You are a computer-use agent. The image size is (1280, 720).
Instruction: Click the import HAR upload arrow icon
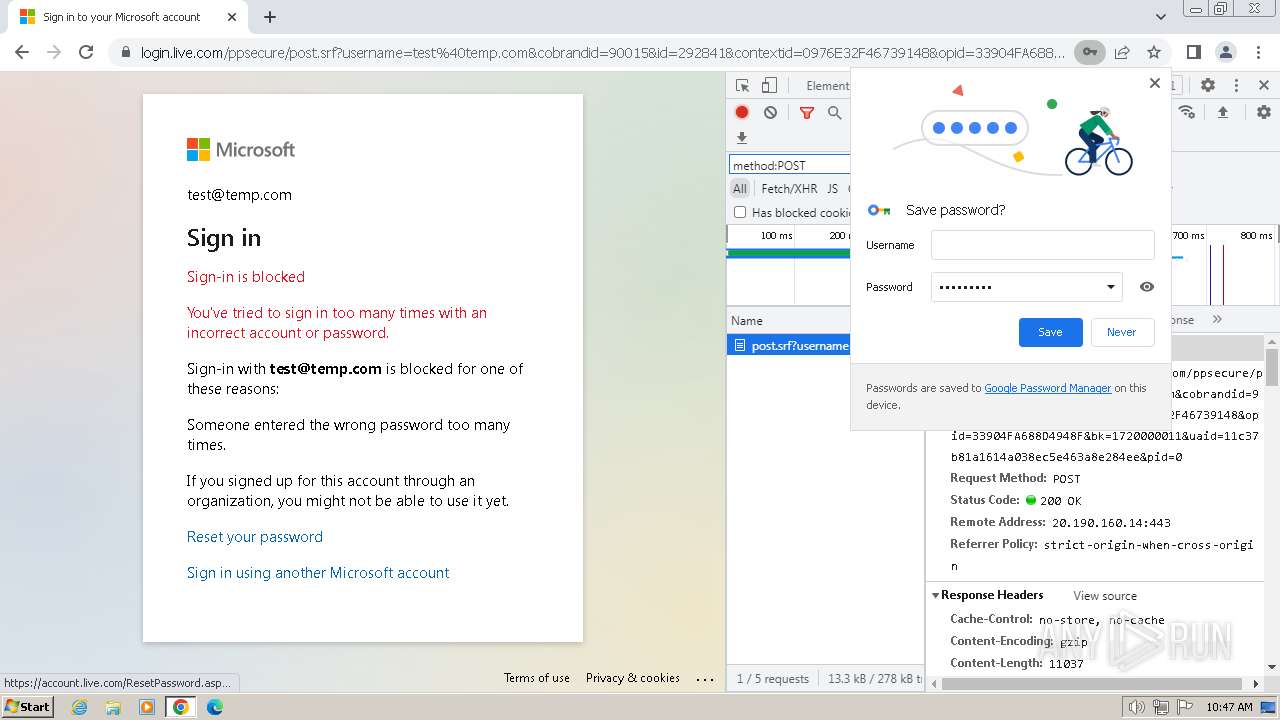pos(1222,113)
